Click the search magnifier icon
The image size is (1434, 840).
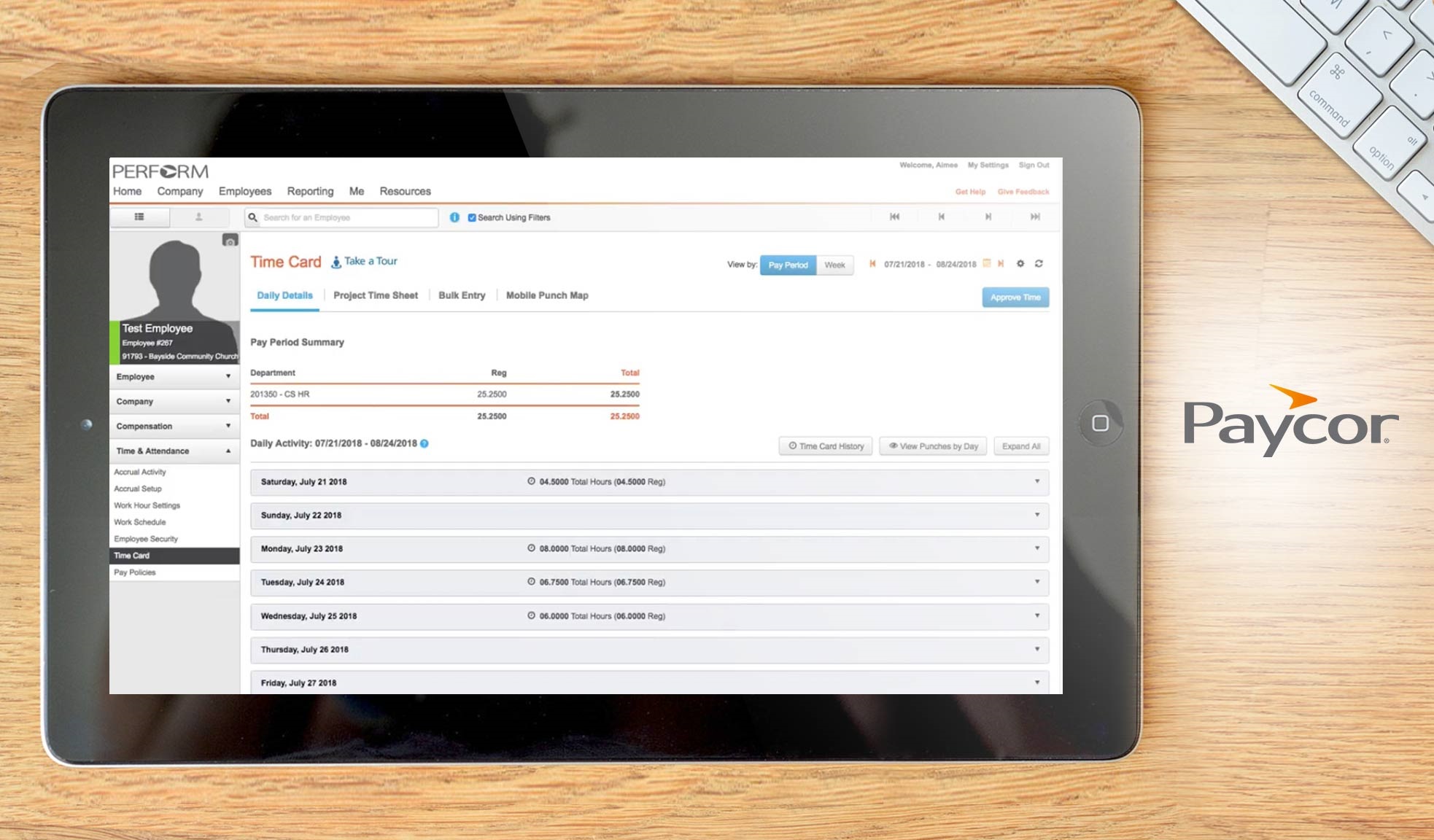(253, 217)
